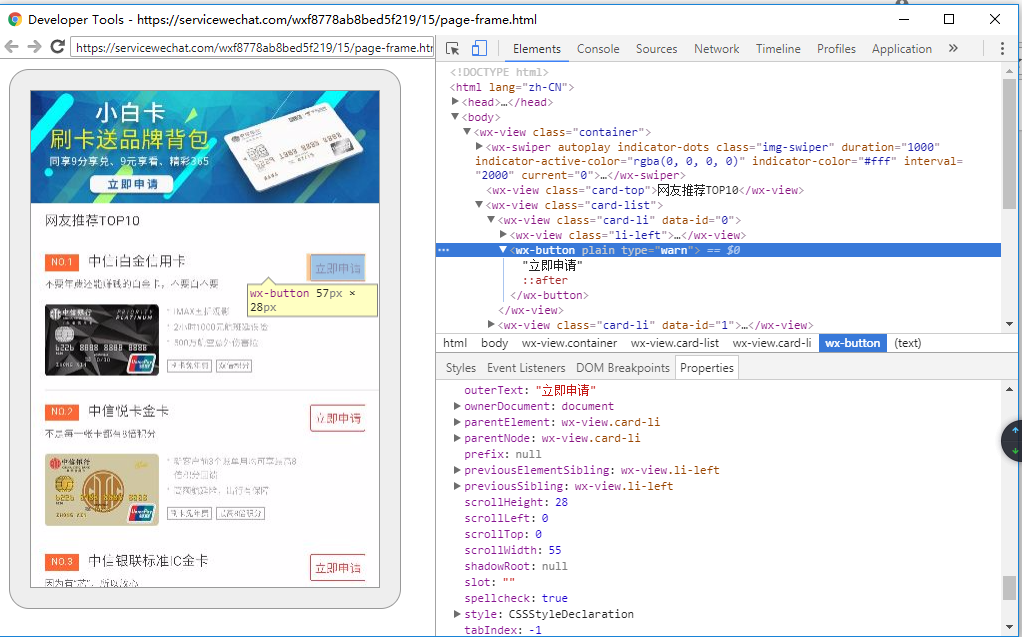Reload the page-frame page
This screenshot has height=637, width=1022.
pos(57,47)
